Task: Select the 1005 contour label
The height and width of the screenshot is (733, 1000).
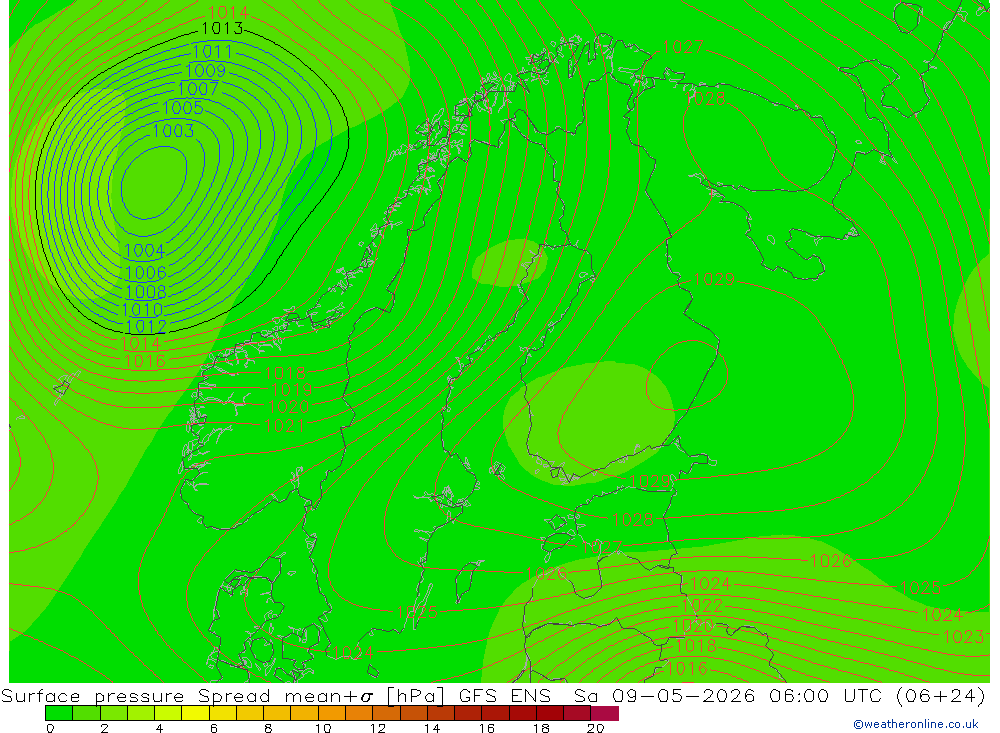Action: tap(183, 107)
